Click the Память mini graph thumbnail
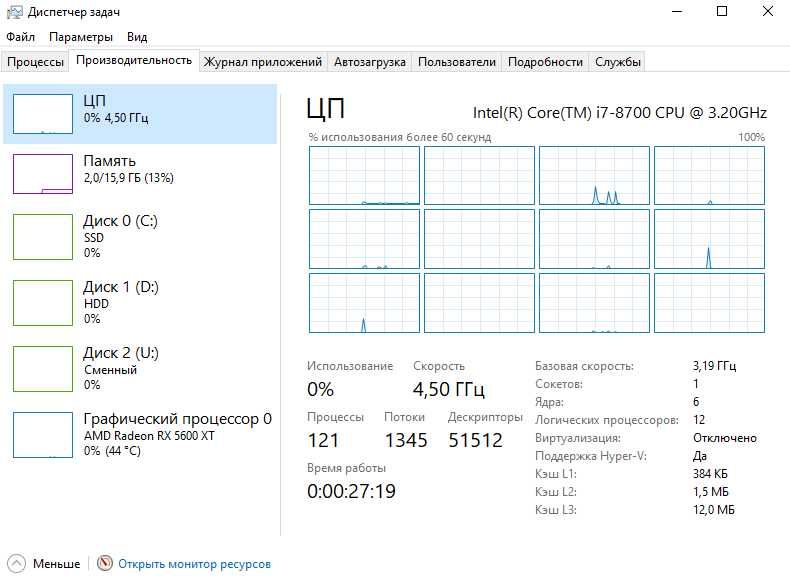Image resolution: width=790 pixels, height=587 pixels. click(x=43, y=174)
